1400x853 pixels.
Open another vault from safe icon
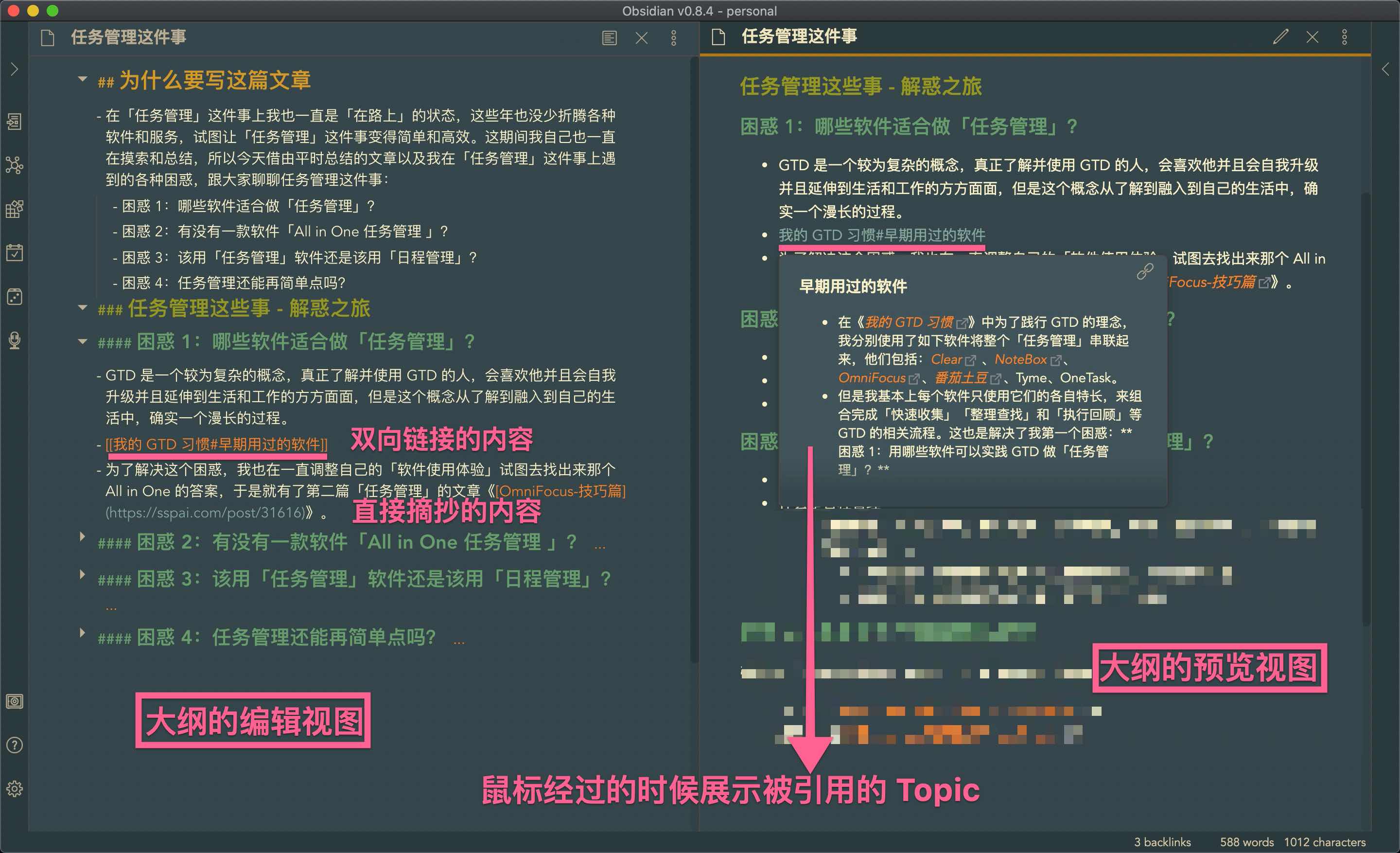point(15,701)
